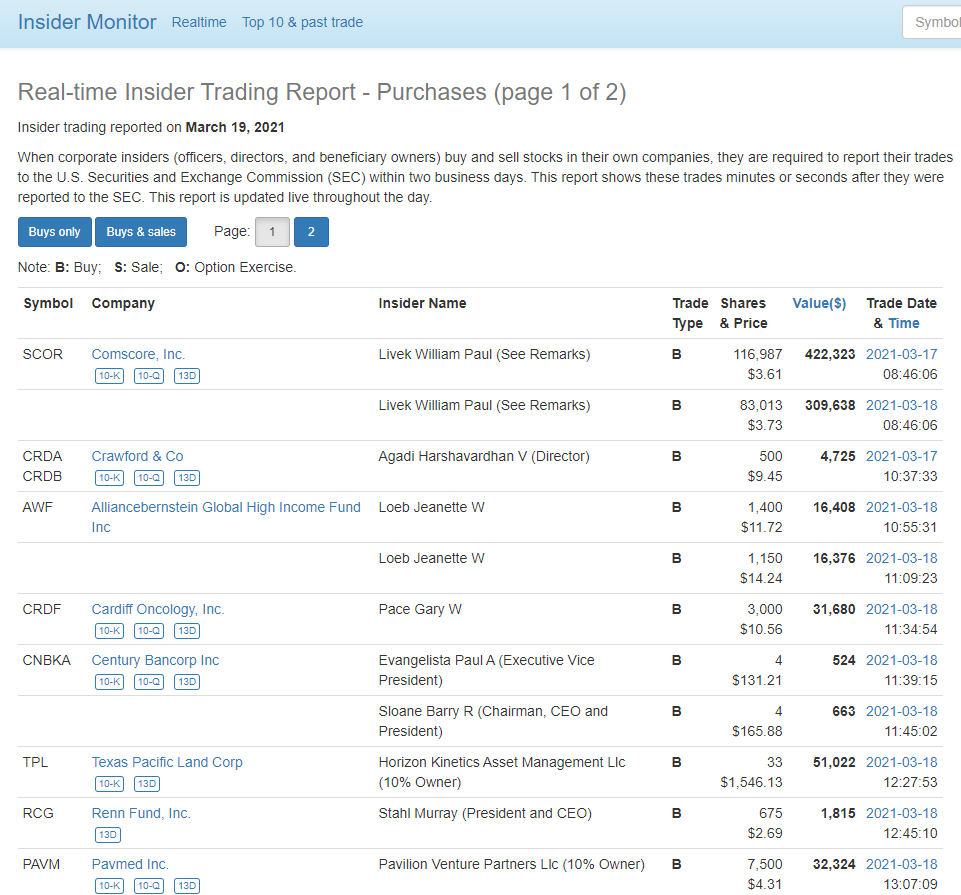Screen dimensions: 961x895
Task: Open 2021-03-18 date for 83,013 shares trade
Action: (902, 405)
